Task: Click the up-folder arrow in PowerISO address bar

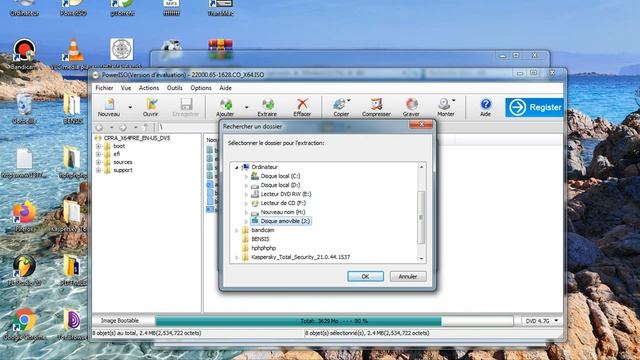Action: (146, 127)
